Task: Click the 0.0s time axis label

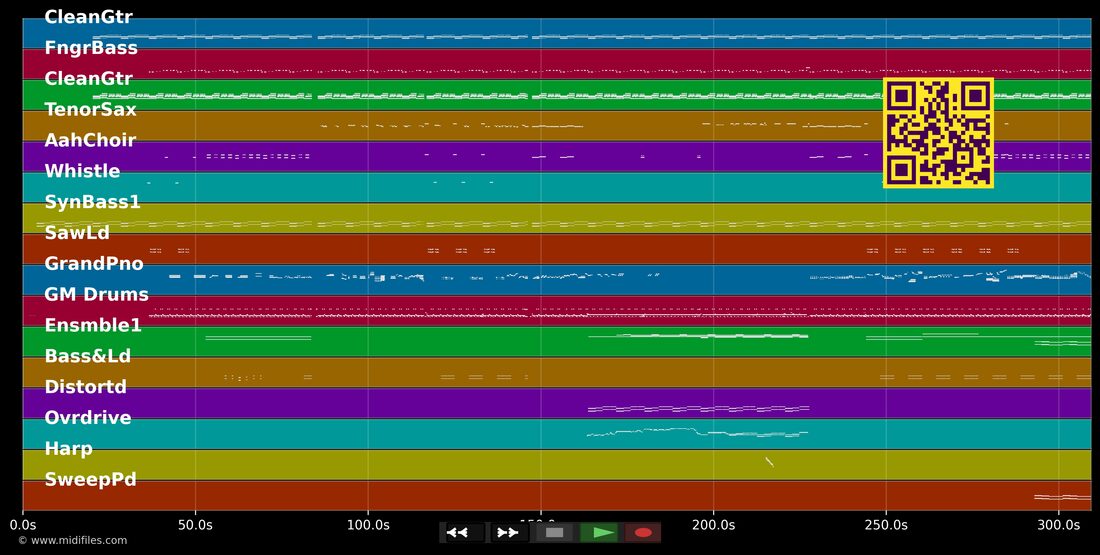Action: [x=22, y=525]
